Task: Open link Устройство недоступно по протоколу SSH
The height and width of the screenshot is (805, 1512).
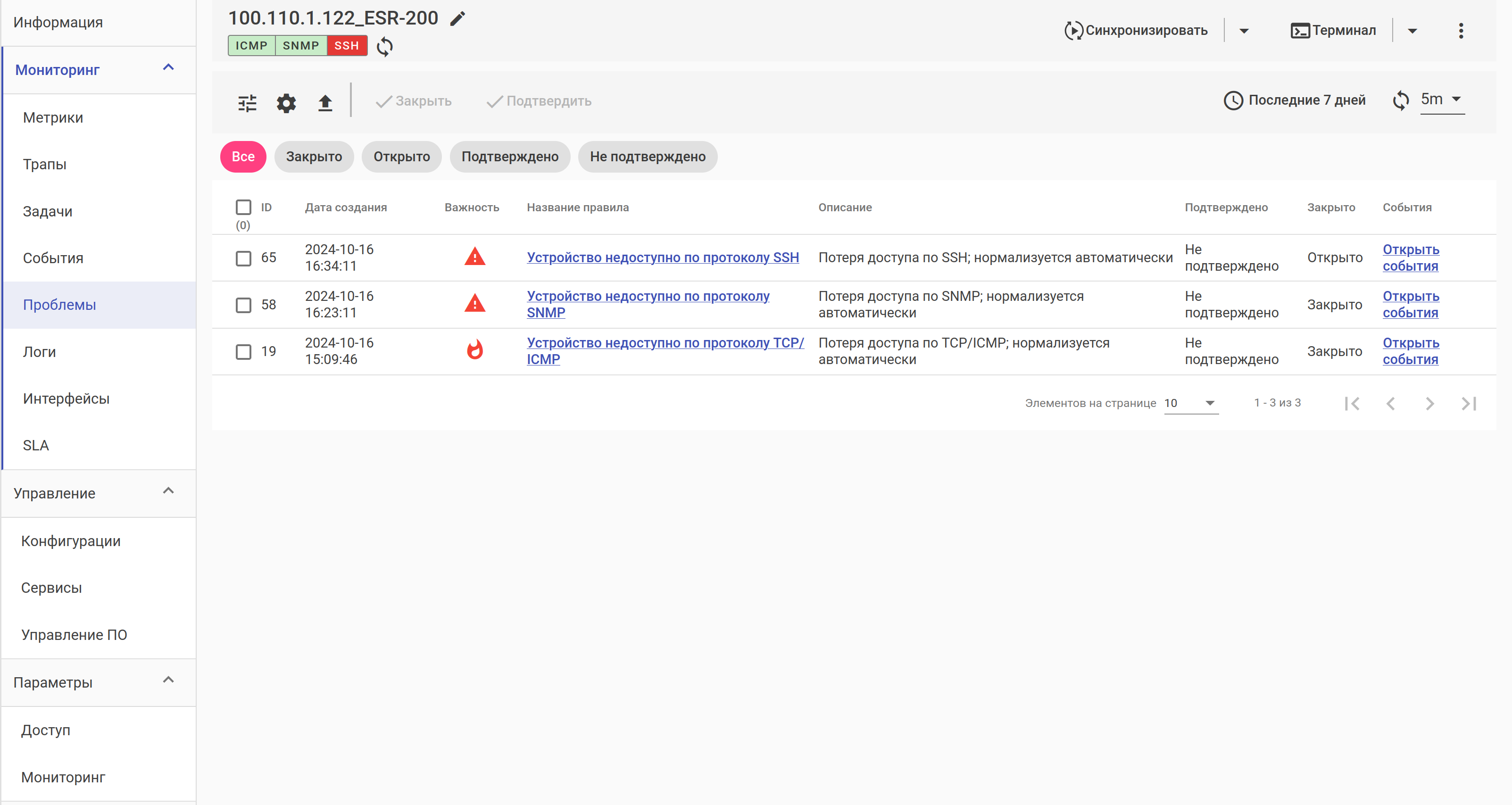Action: tap(662, 257)
